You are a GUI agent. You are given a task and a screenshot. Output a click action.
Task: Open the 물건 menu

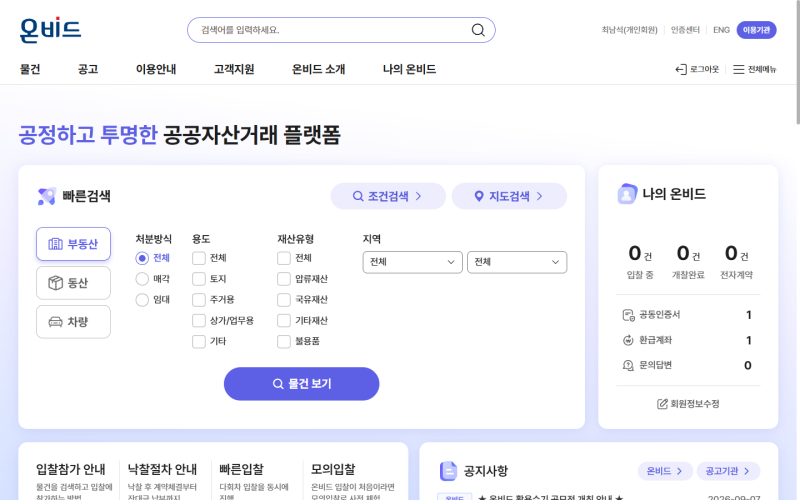30,69
